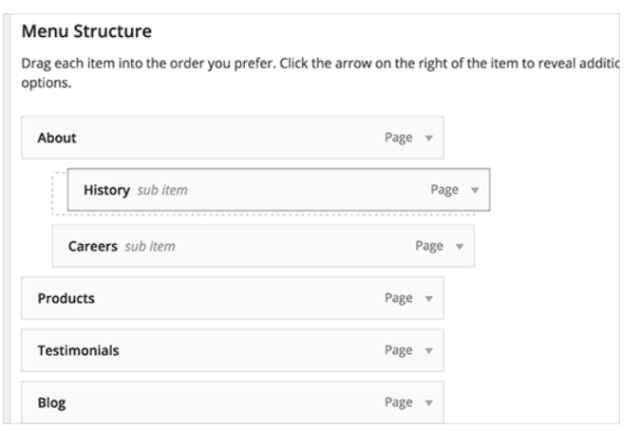Viewport: 640px width, 431px height.
Task: Click the 'sub item' text beside Careers
Action: (150, 247)
